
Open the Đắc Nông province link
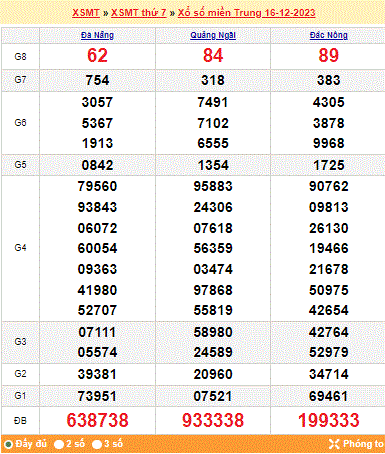point(329,35)
